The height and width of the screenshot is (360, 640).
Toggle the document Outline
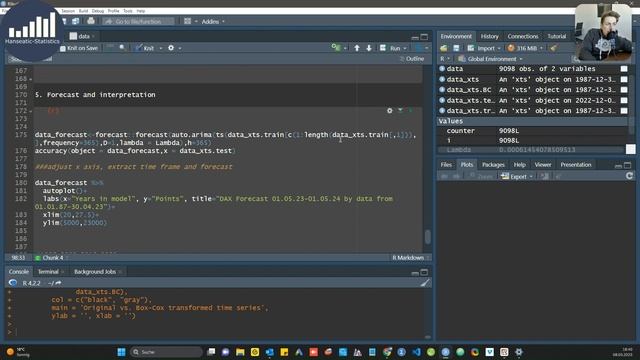pyautogui.click(x=412, y=59)
